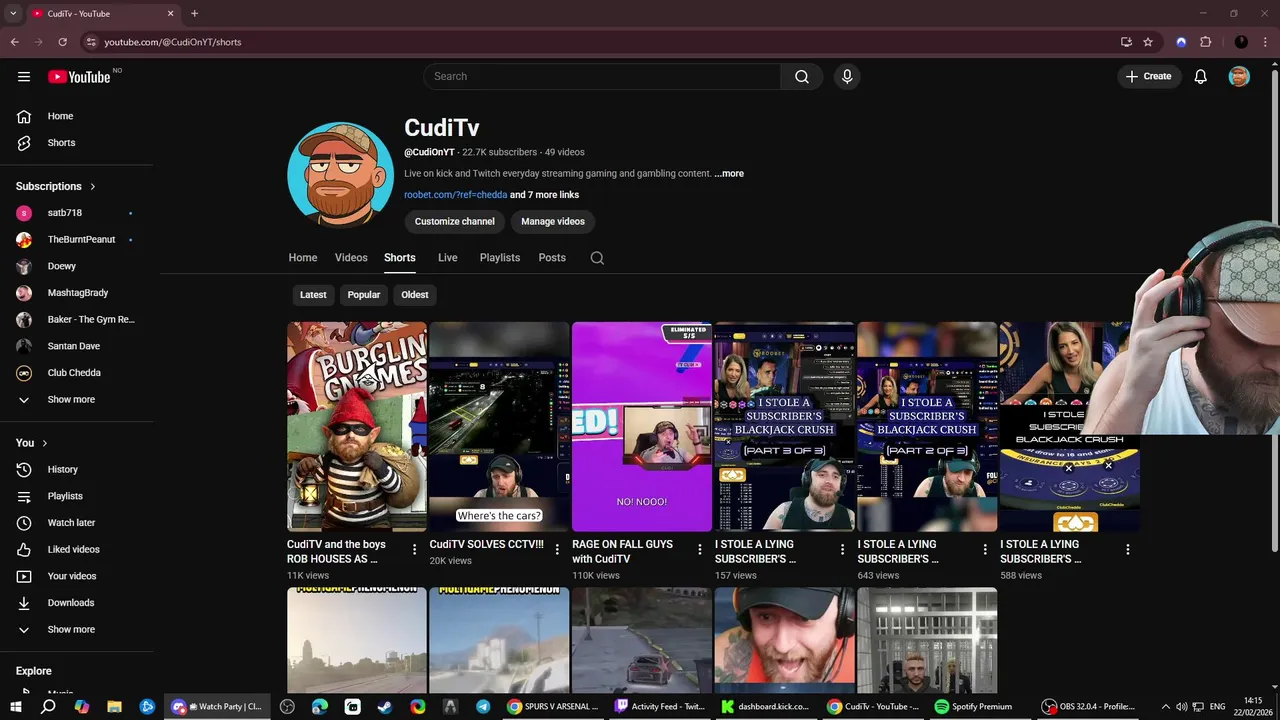Open options for RAGE ON FALL GUYS short
The image size is (1280, 720).
point(699,549)
